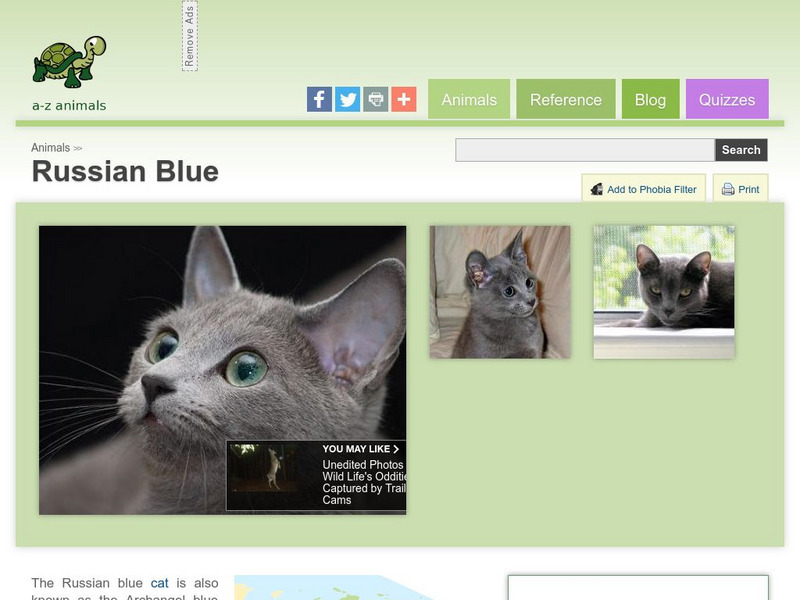Expand the 'You May Like' chevron
The image size is (800, 600).
pos(396,449)
